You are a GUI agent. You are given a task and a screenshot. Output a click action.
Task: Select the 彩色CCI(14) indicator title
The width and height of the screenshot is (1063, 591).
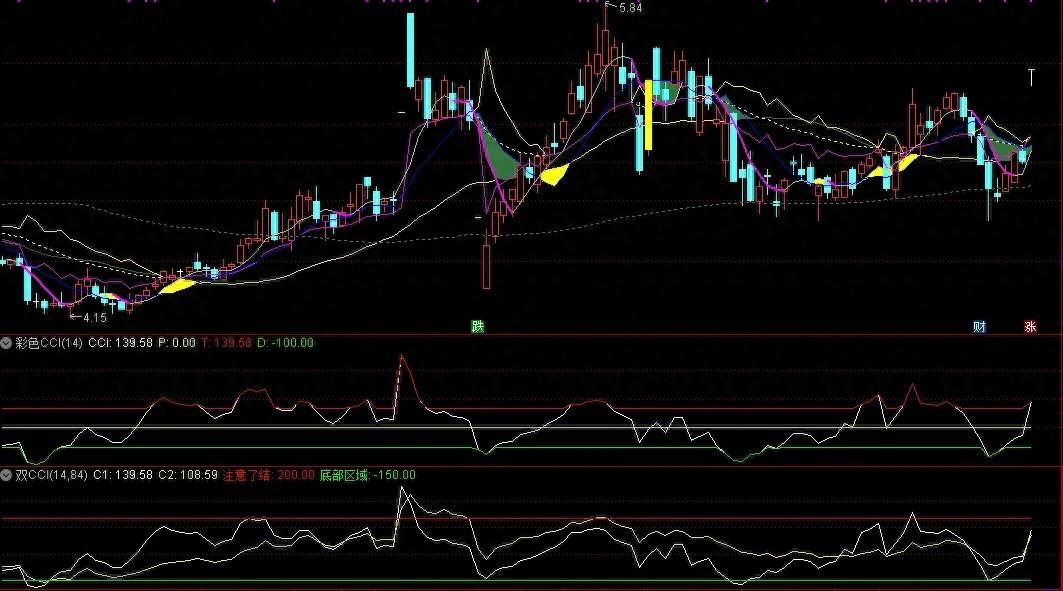point(48,343)
